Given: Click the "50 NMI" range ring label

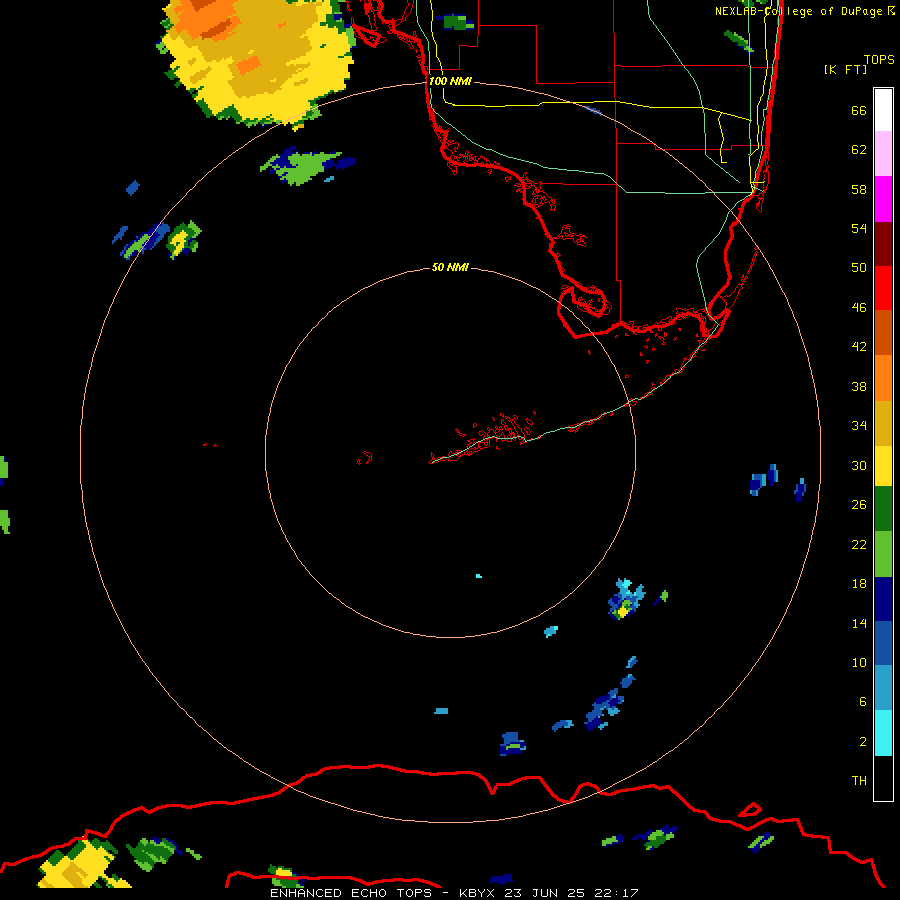Looking at the screenshot, I should pos(450,267).
